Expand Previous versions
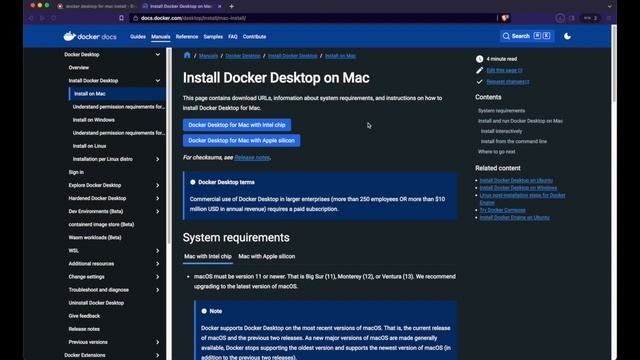640x360 pixels. coord(158,342)
